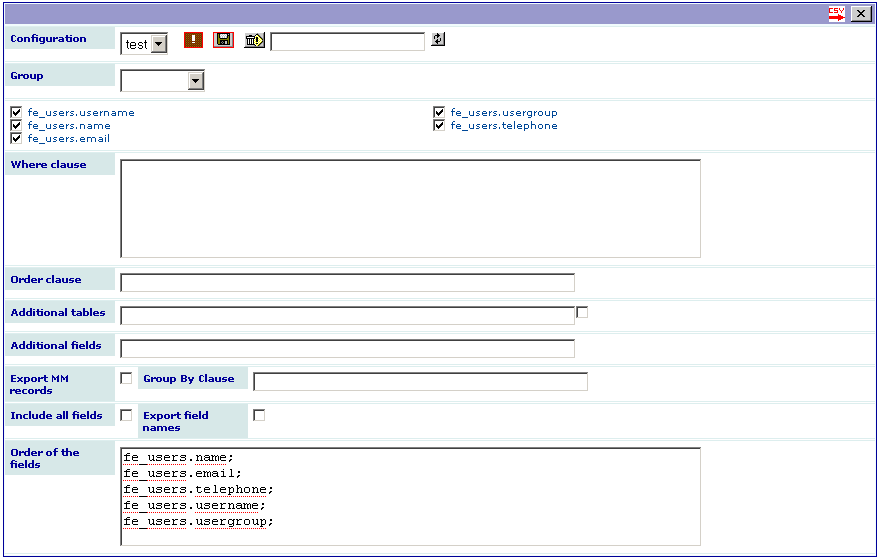Screen dimensions: 880x560
Task: Enable the Export MM records checkbox
Action: [126, 378]
